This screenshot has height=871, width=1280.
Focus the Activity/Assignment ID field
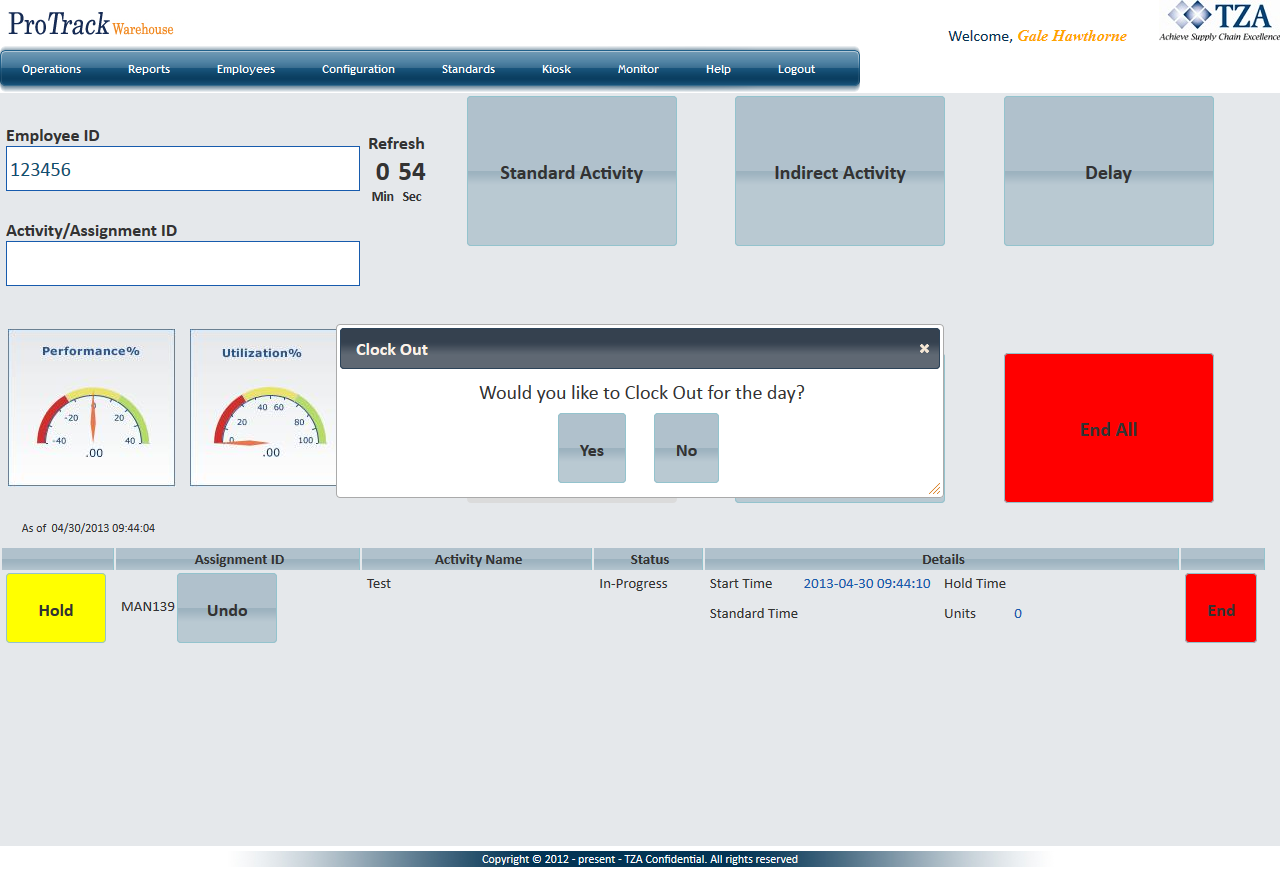[x=183, y=264]
